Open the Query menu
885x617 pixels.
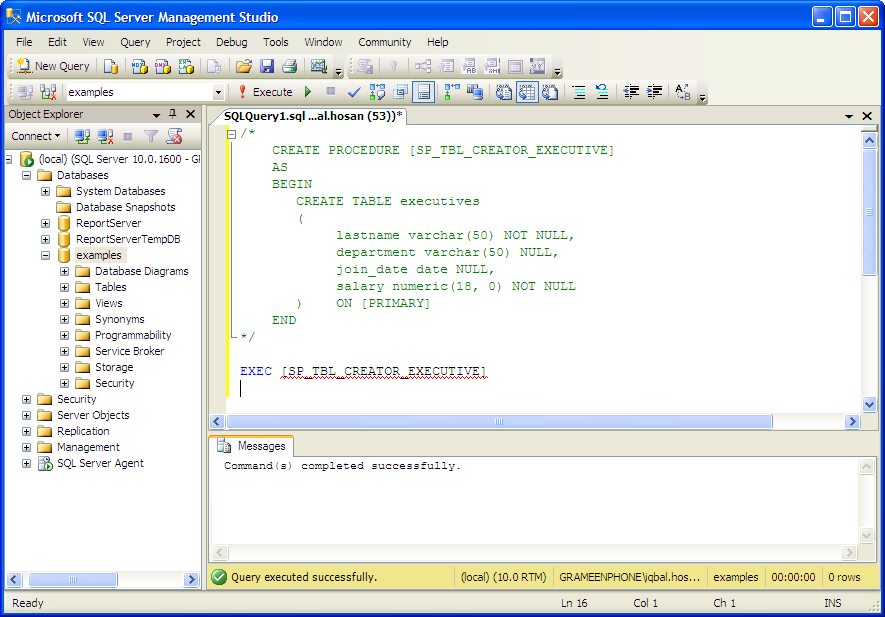click(135, 42)
